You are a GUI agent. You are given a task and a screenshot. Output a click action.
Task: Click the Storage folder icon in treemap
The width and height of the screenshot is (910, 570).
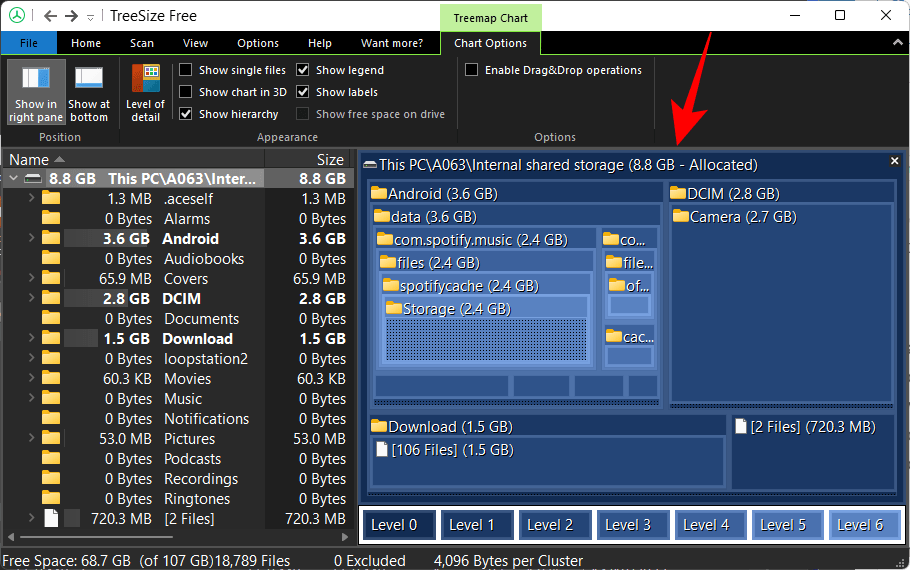point(393,308)
